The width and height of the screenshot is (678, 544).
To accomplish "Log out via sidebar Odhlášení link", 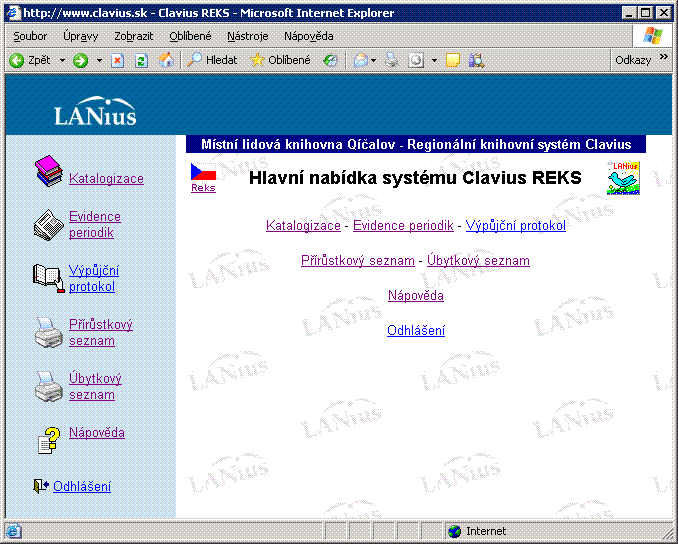I will pos(82,486).
